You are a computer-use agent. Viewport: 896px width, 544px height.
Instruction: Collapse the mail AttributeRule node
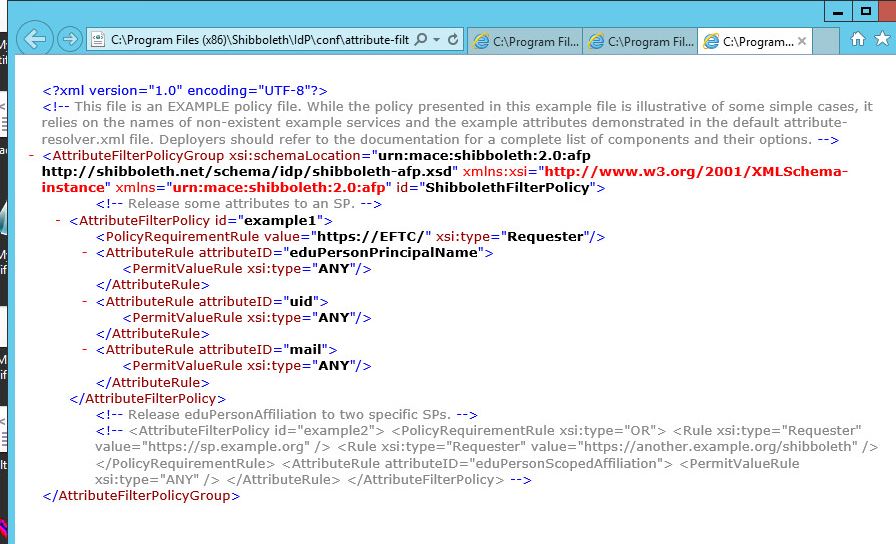point(85,349)
